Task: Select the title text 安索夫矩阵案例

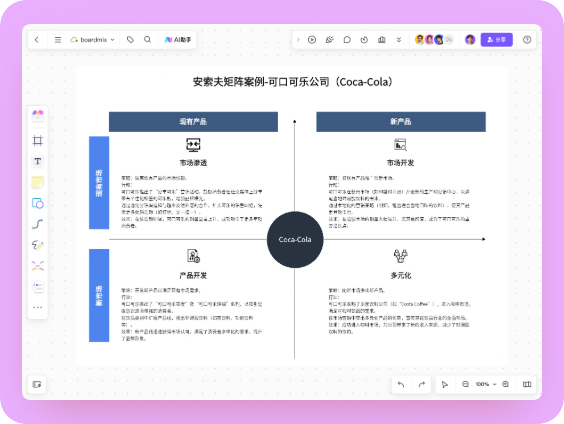Action: point(229,82)
